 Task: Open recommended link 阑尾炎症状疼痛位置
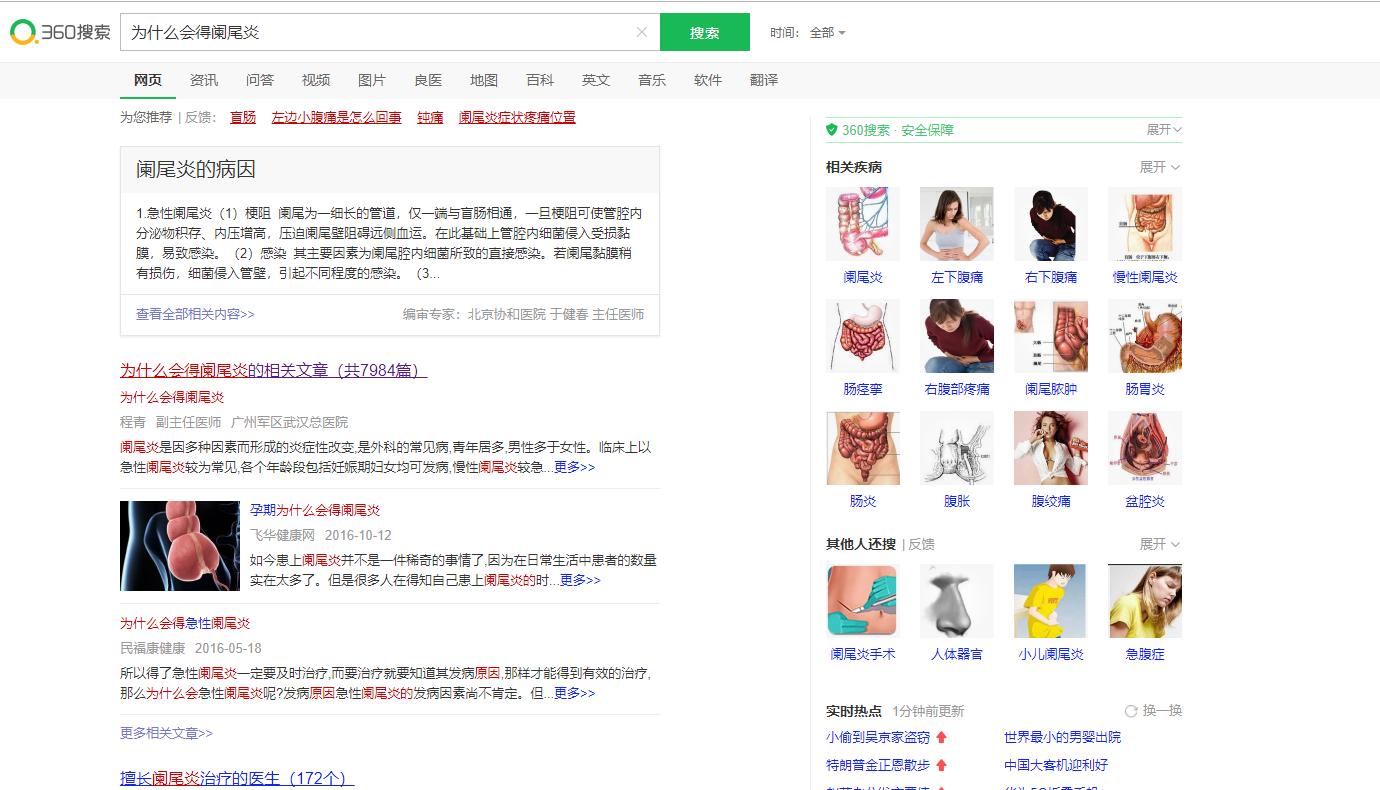(x=517, y=116)
